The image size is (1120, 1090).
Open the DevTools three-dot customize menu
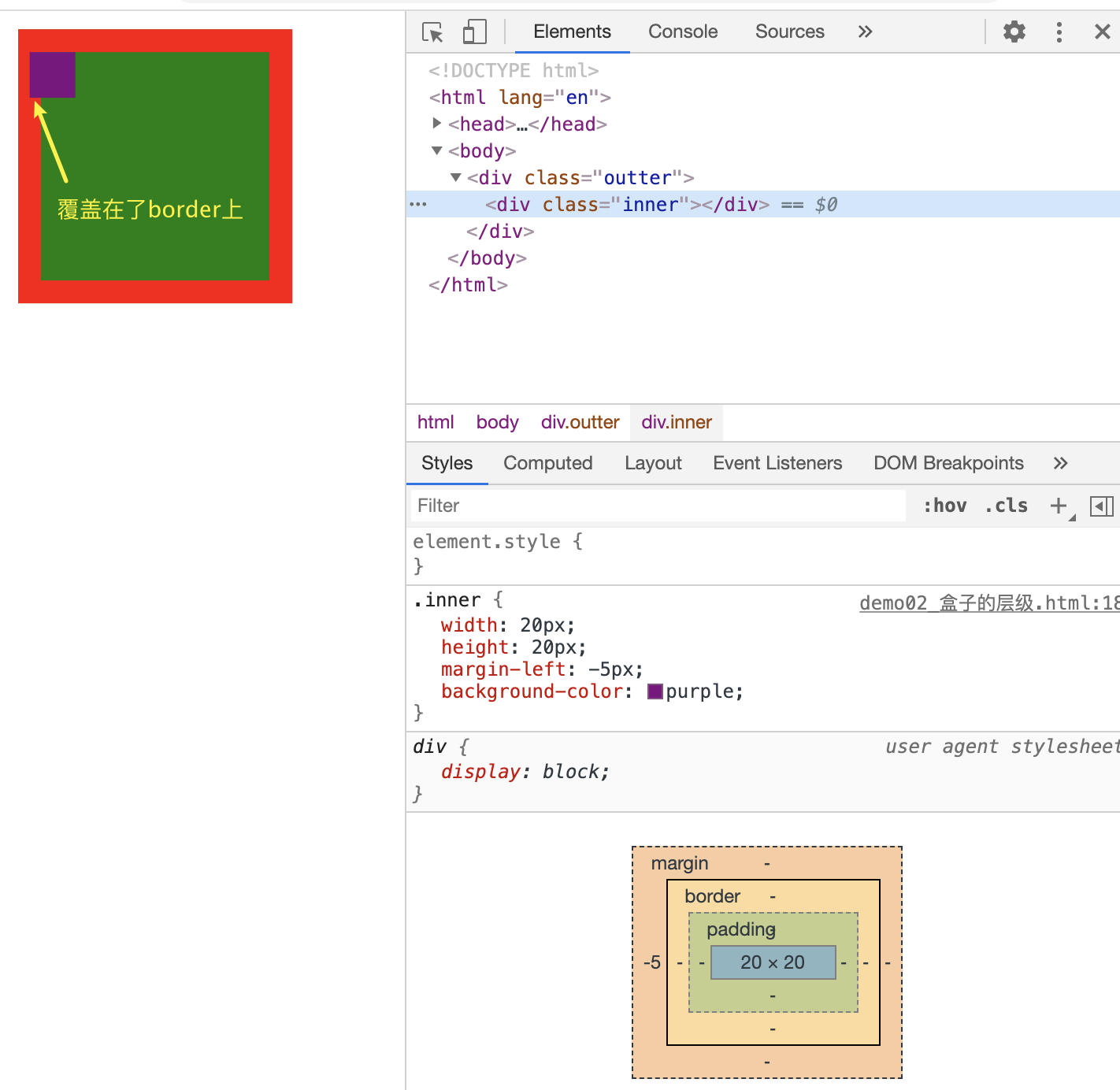point(1059,32)
